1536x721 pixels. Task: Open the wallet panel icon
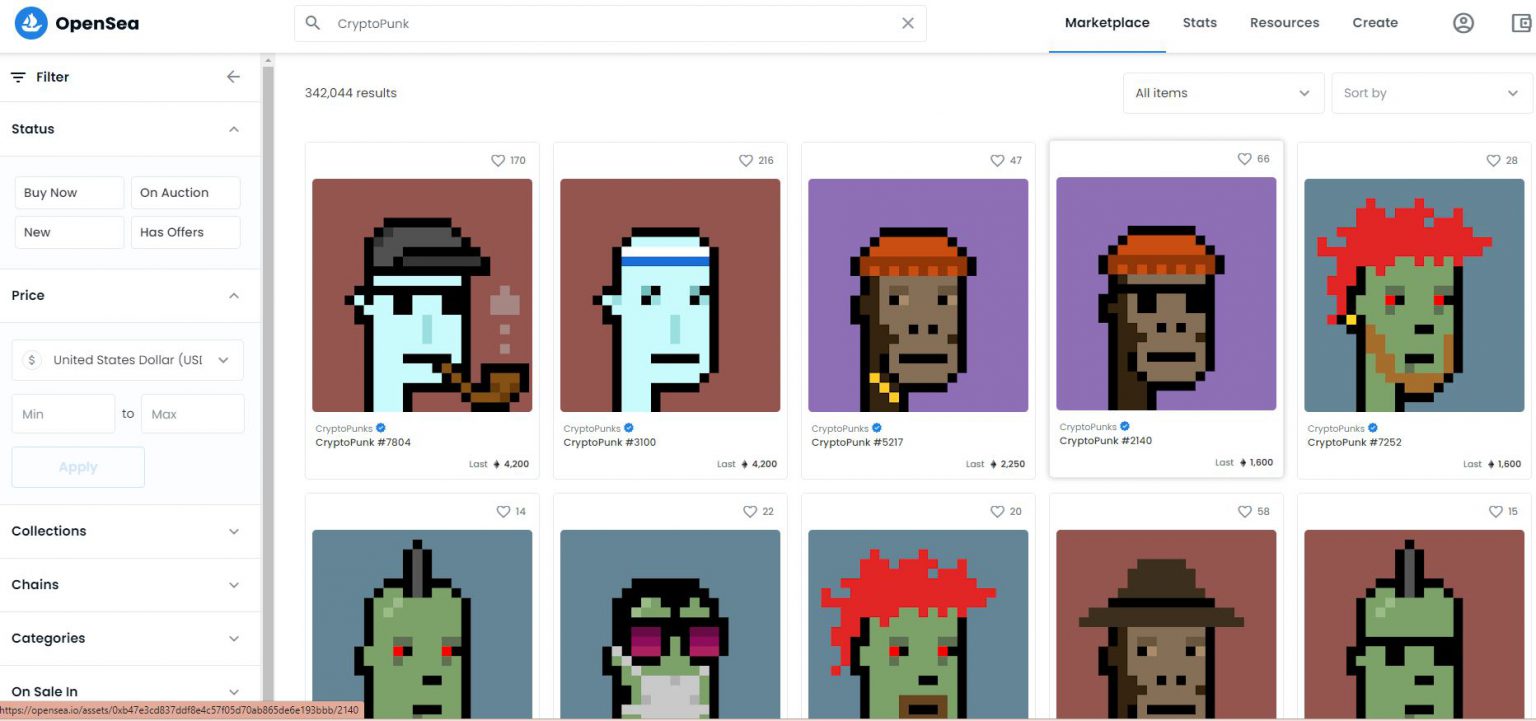pos(1520,22)
